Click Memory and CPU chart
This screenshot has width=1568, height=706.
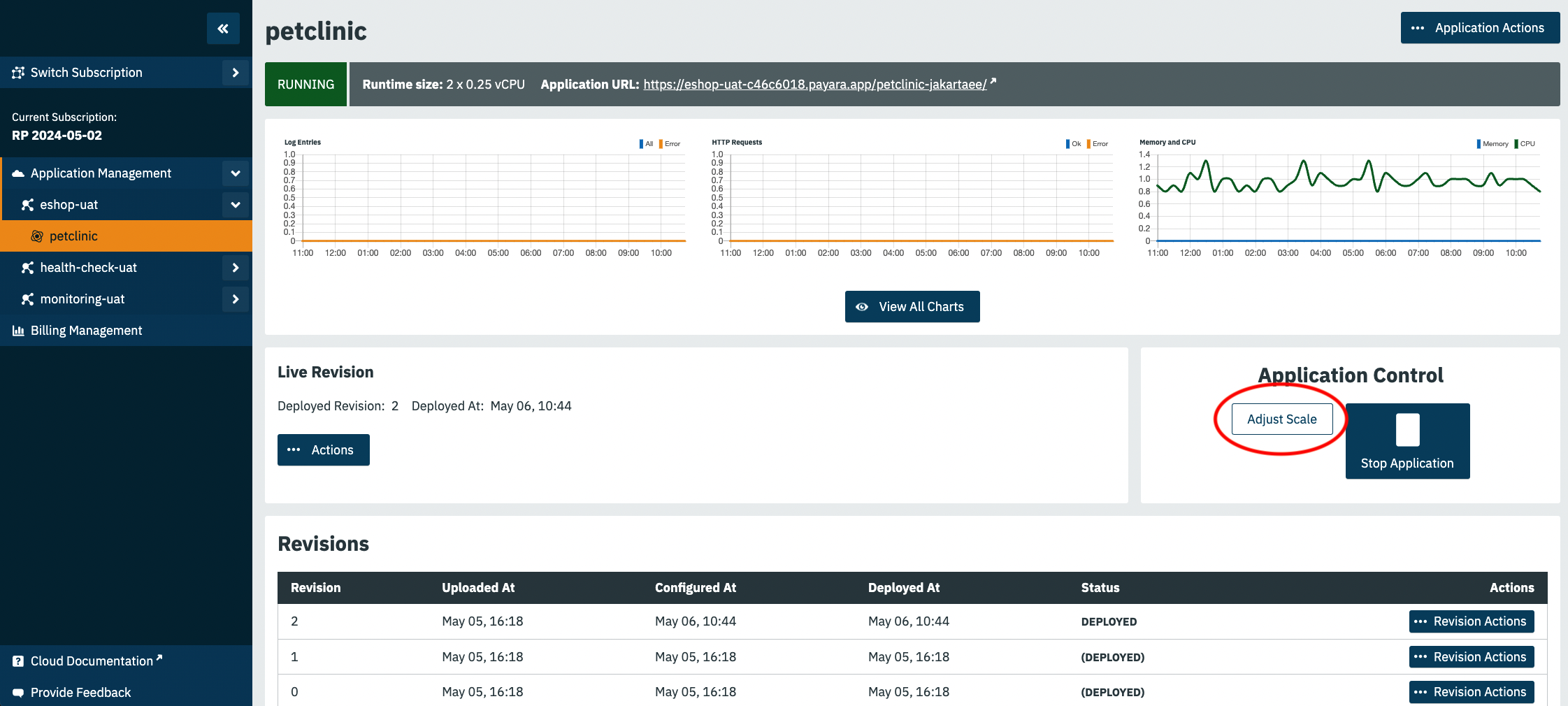(1339, 199)
